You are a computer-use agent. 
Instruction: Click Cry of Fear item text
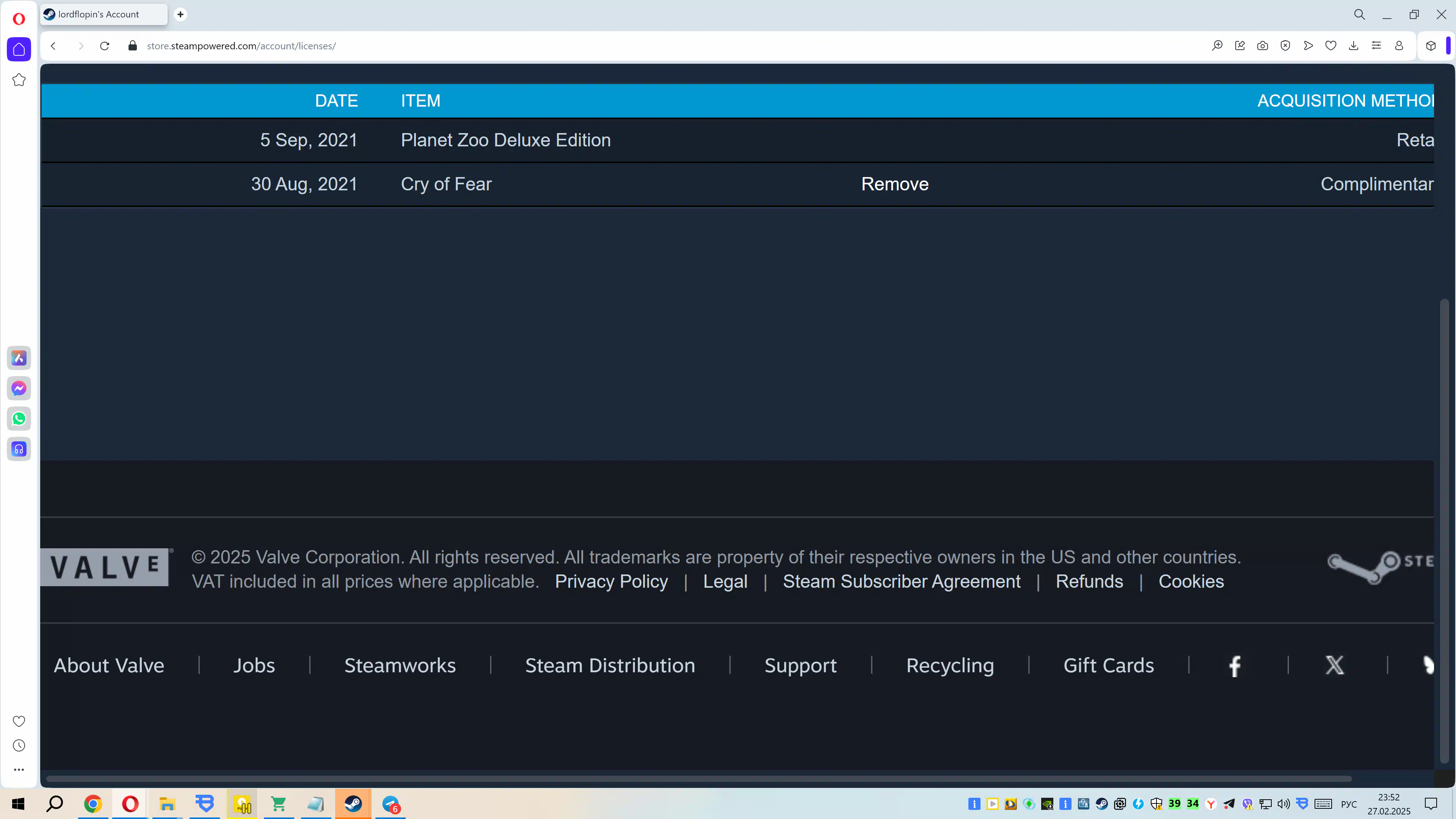point(447,184)
